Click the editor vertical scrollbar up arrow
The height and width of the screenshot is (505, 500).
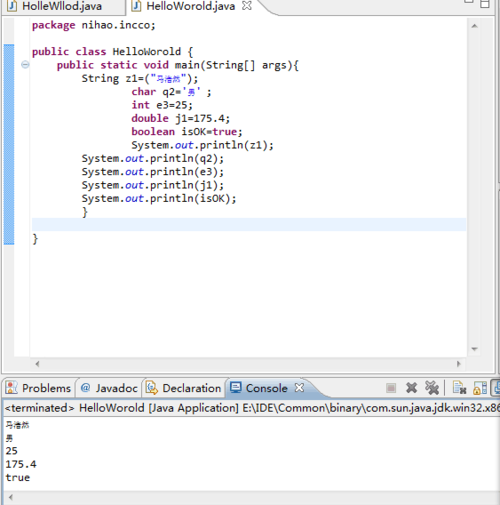click(475, 26)
